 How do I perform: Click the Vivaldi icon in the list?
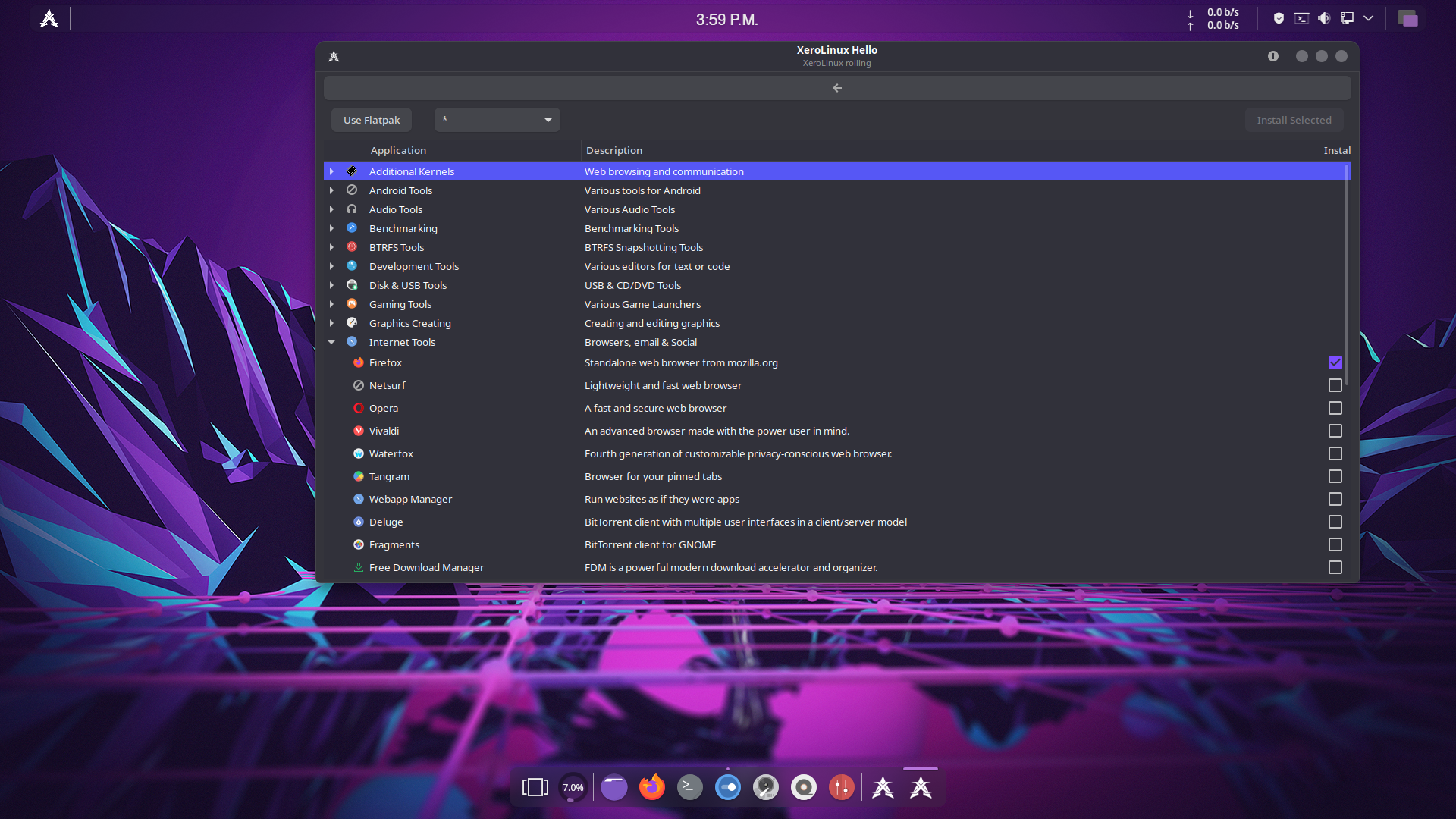(x=359, y=431)
